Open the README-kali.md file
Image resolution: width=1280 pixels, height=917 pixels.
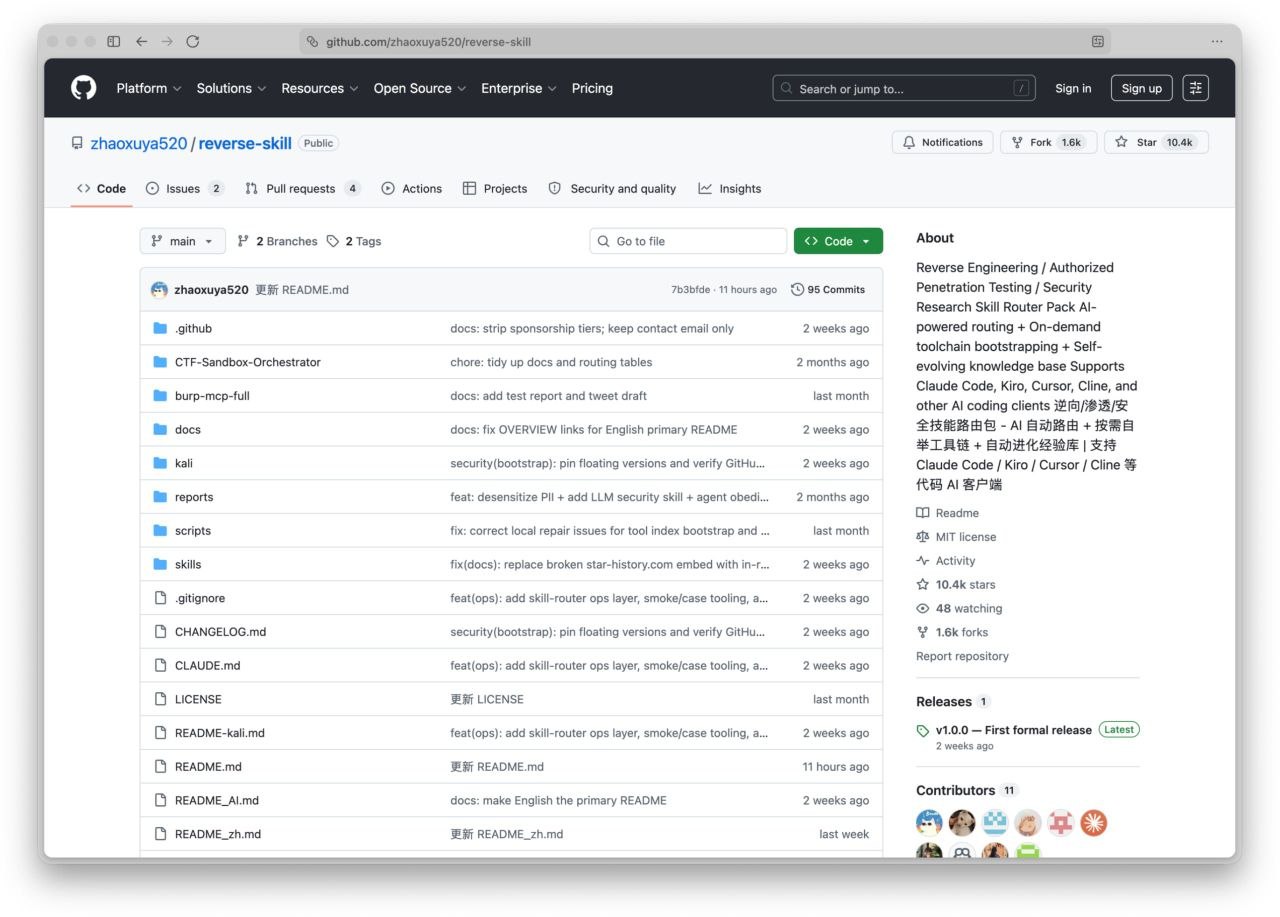(220, 733)
